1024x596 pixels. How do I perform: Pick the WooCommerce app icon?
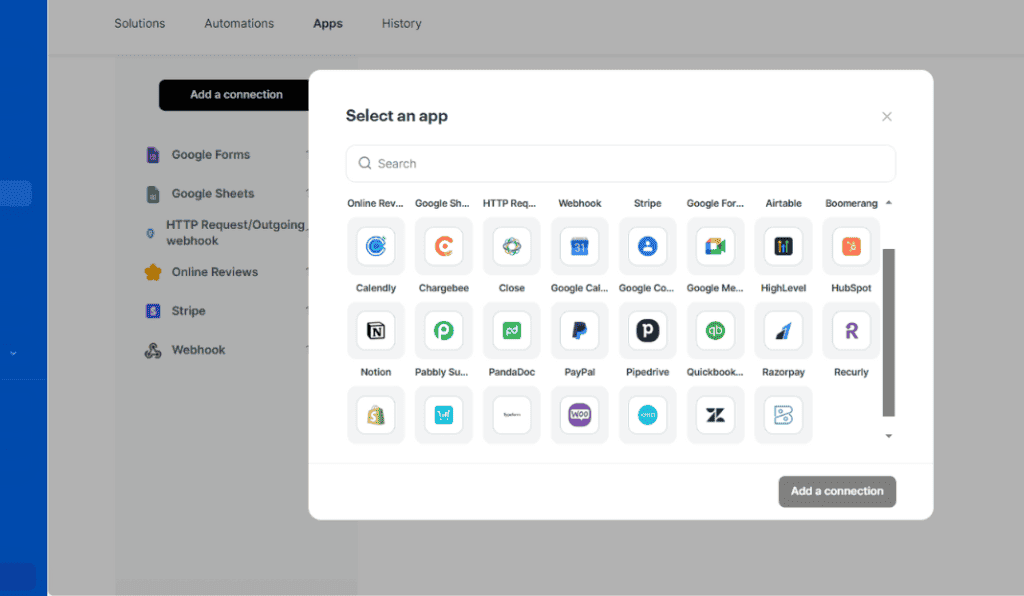579,415
